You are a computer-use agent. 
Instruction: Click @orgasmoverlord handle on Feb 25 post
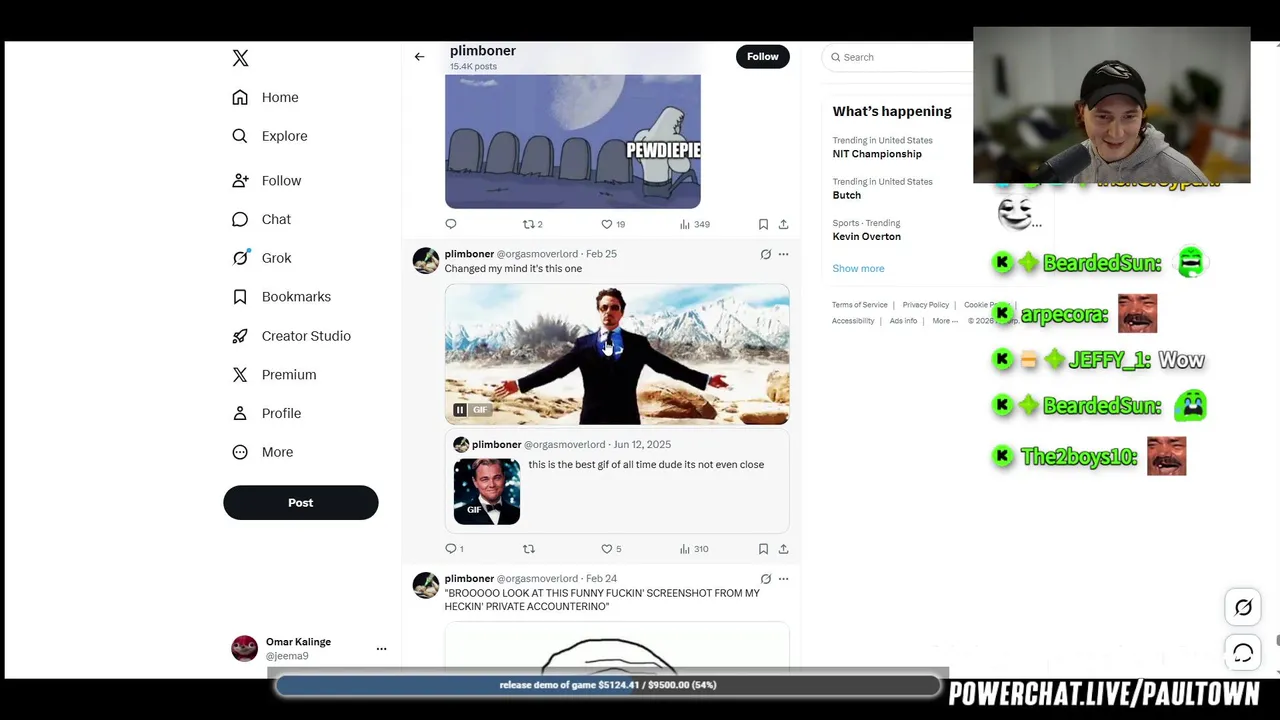click(537, 254)
